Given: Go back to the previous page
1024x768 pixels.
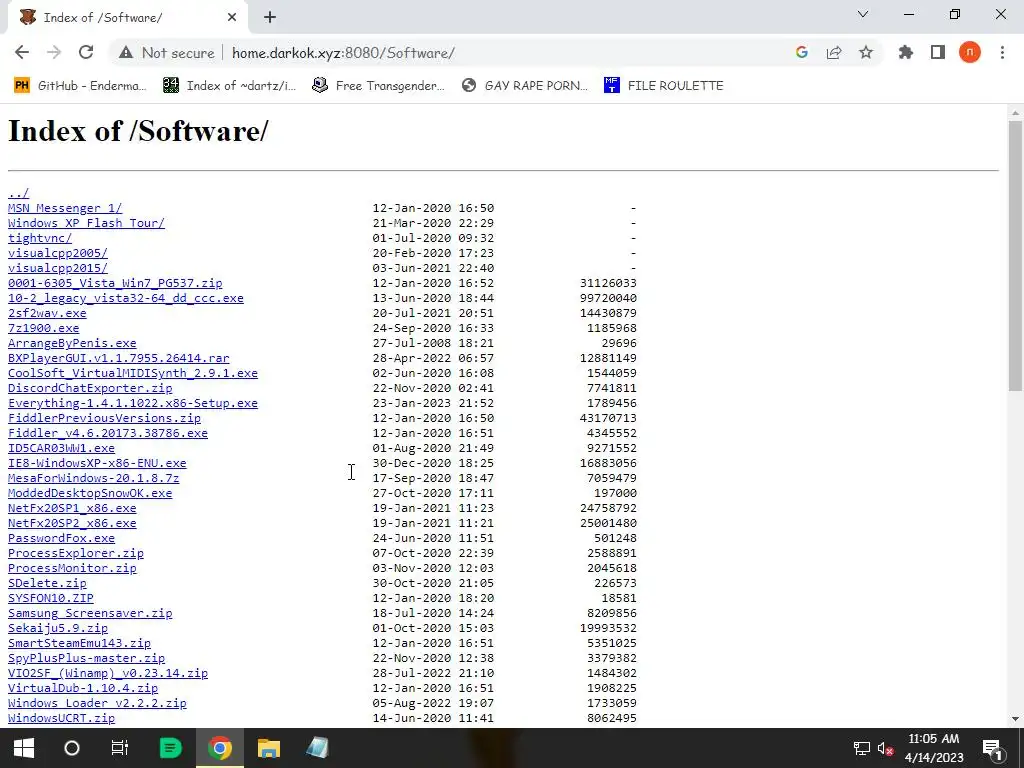Looking at the screenshot, I should click(x=22, y=52).
